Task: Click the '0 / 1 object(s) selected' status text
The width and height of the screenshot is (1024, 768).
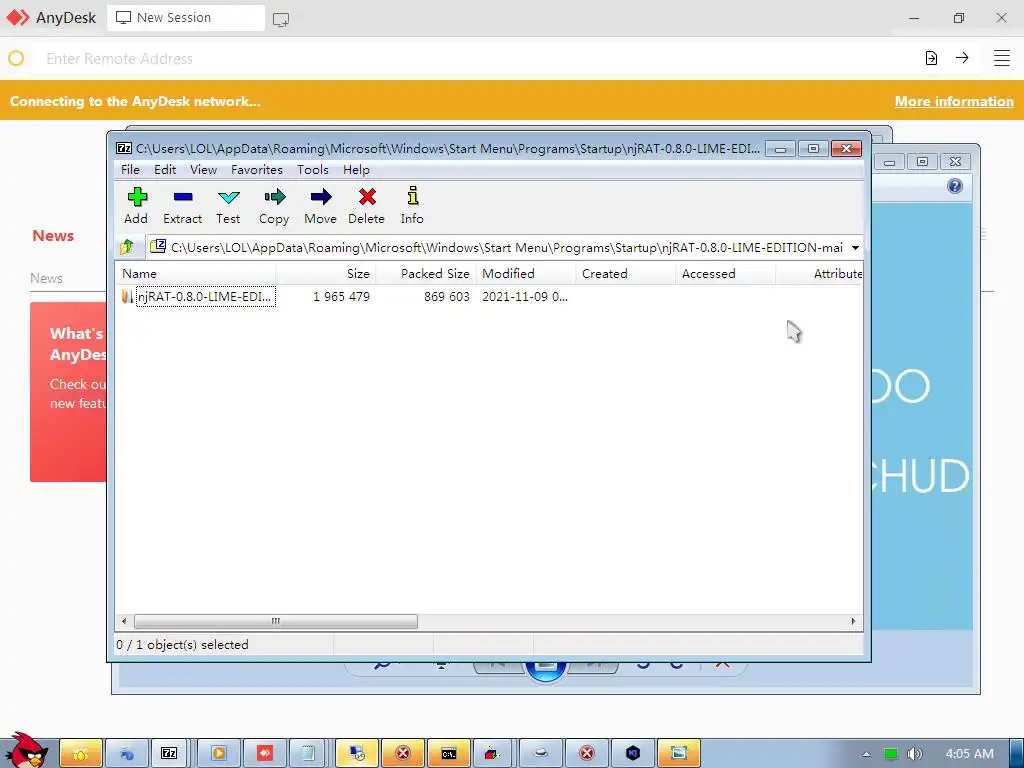Action: 182,645
